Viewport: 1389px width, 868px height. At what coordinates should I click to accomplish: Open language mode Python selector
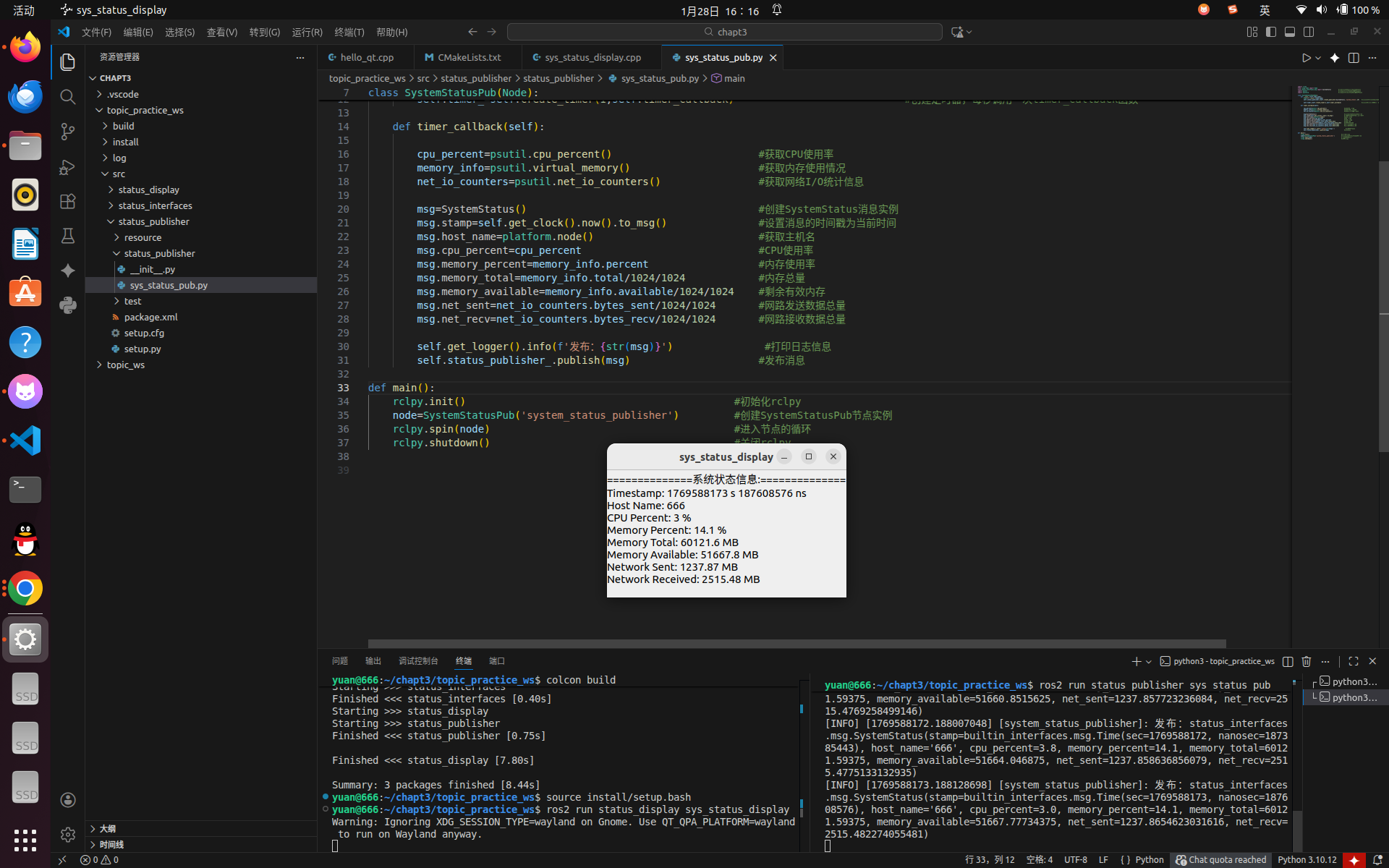pyautogui.click(x=1150, y=860)
